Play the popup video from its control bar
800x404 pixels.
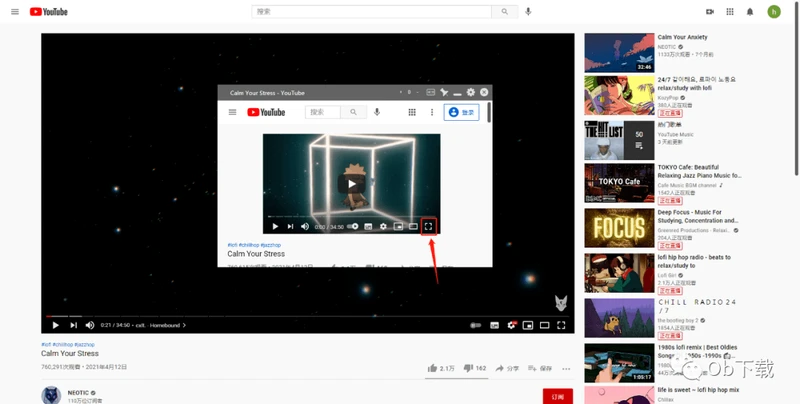coord(275,226)
